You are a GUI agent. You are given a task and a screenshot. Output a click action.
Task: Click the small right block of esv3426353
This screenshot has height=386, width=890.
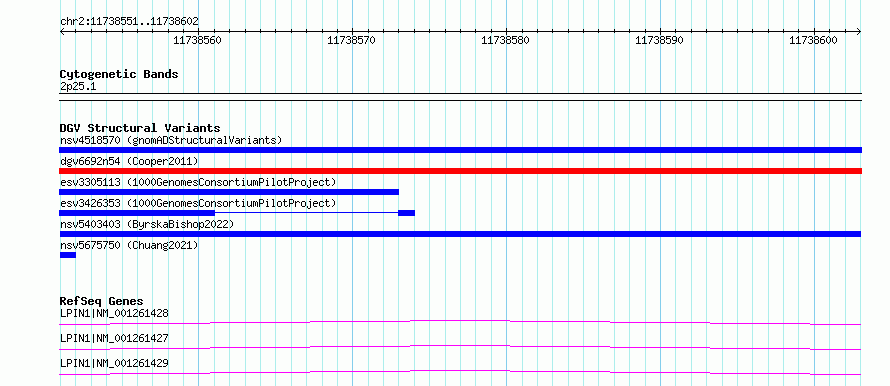click(406, 213)
